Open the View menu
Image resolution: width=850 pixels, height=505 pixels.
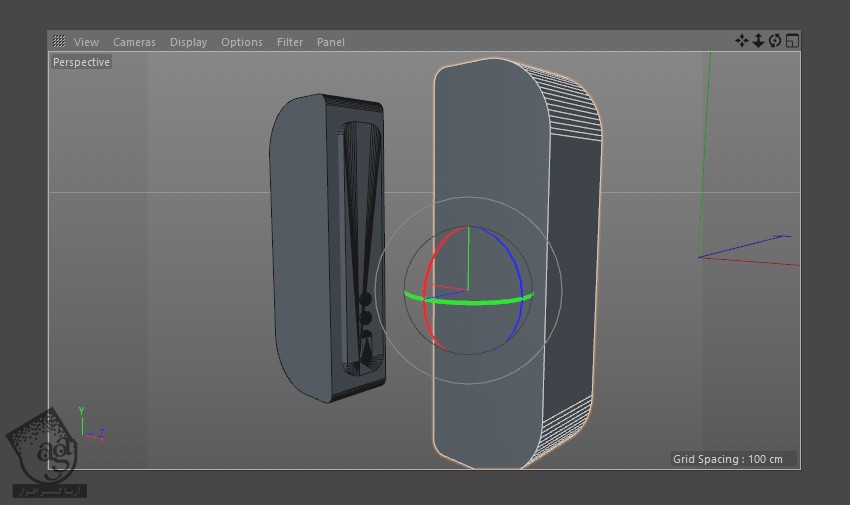[x=87, y=42]
